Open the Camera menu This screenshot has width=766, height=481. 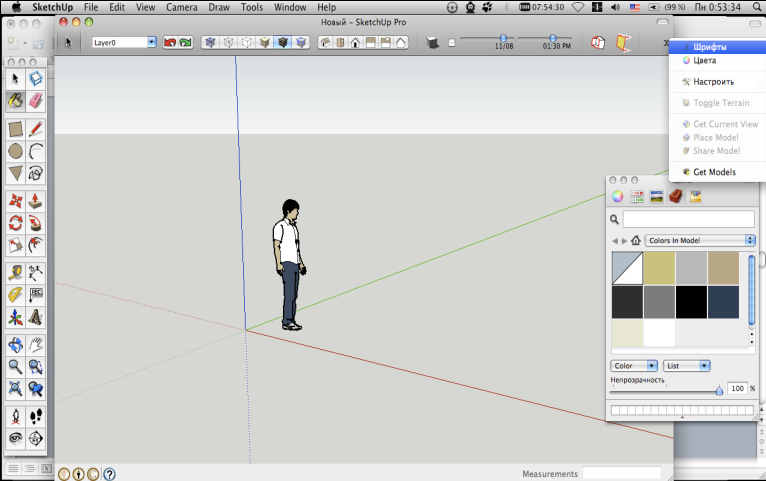181,7
